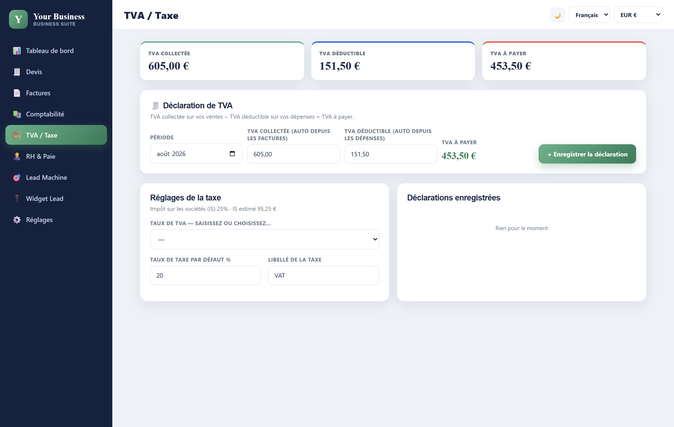
Task: Expand the EUR € currency selector
Action: [638, 15]
